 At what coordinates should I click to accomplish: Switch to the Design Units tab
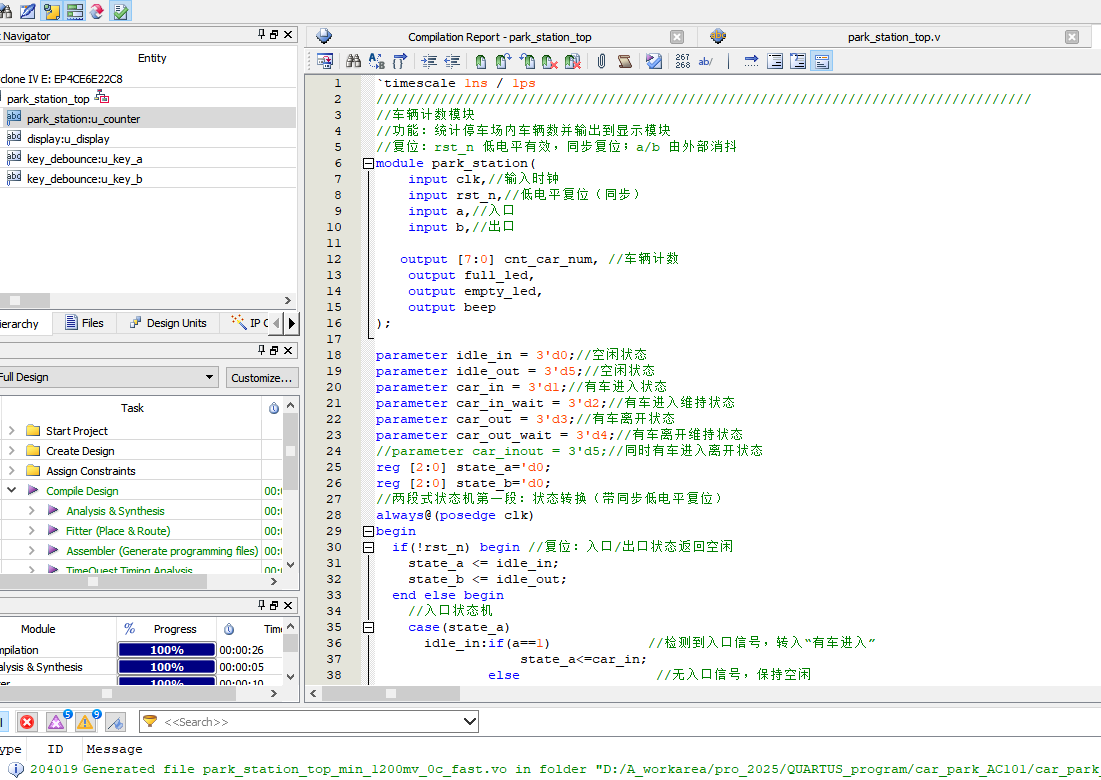coord(168,323)
